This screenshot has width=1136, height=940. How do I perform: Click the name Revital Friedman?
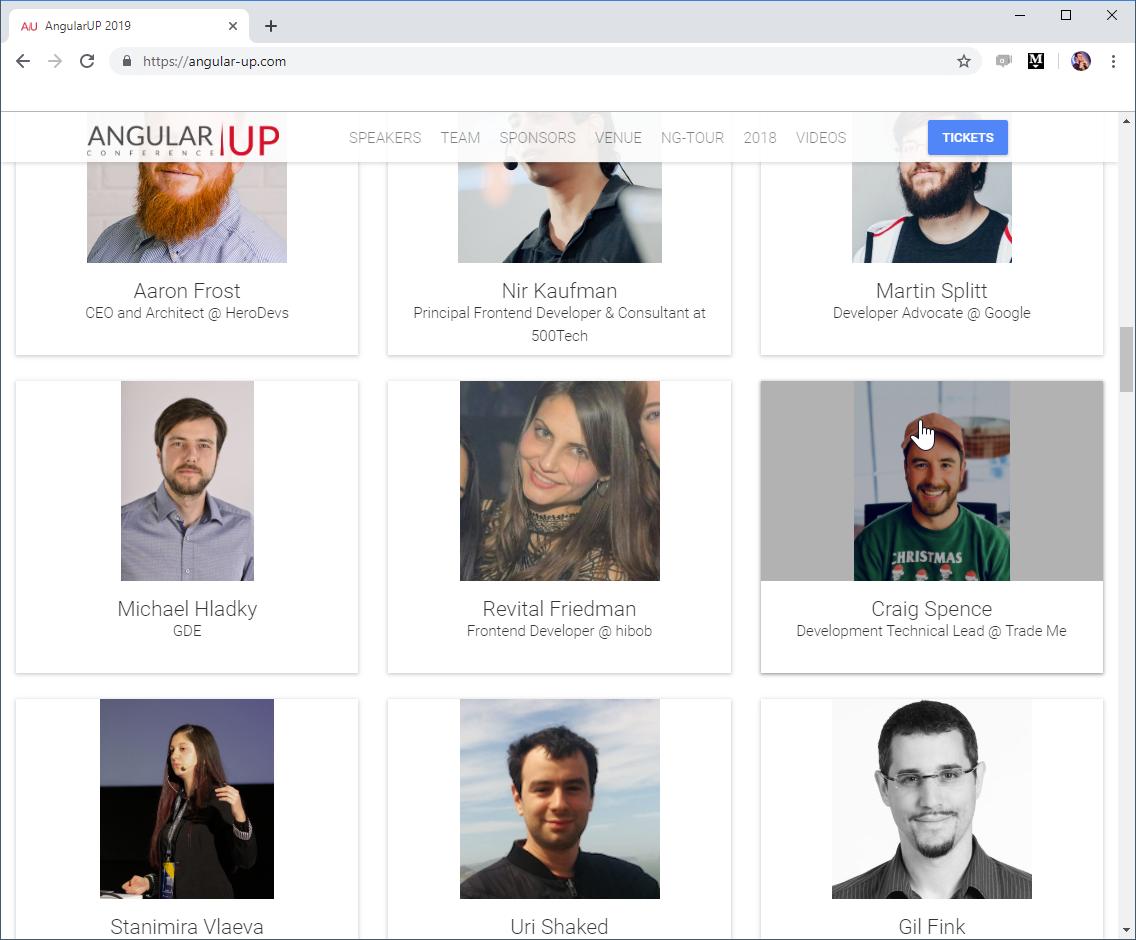pos(559,609)
